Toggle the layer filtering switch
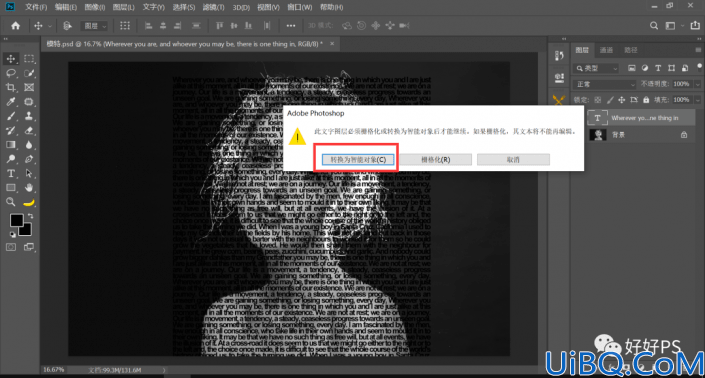705x378 pixels. coord(699,67)
